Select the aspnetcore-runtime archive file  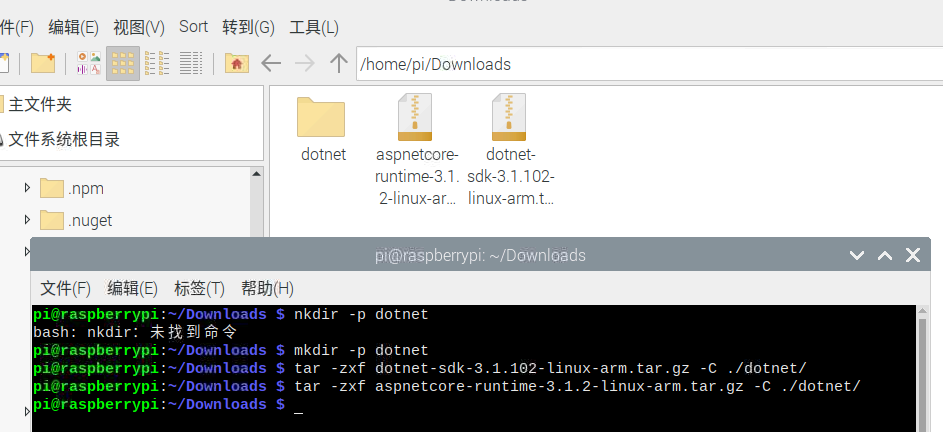click(417, 150)
